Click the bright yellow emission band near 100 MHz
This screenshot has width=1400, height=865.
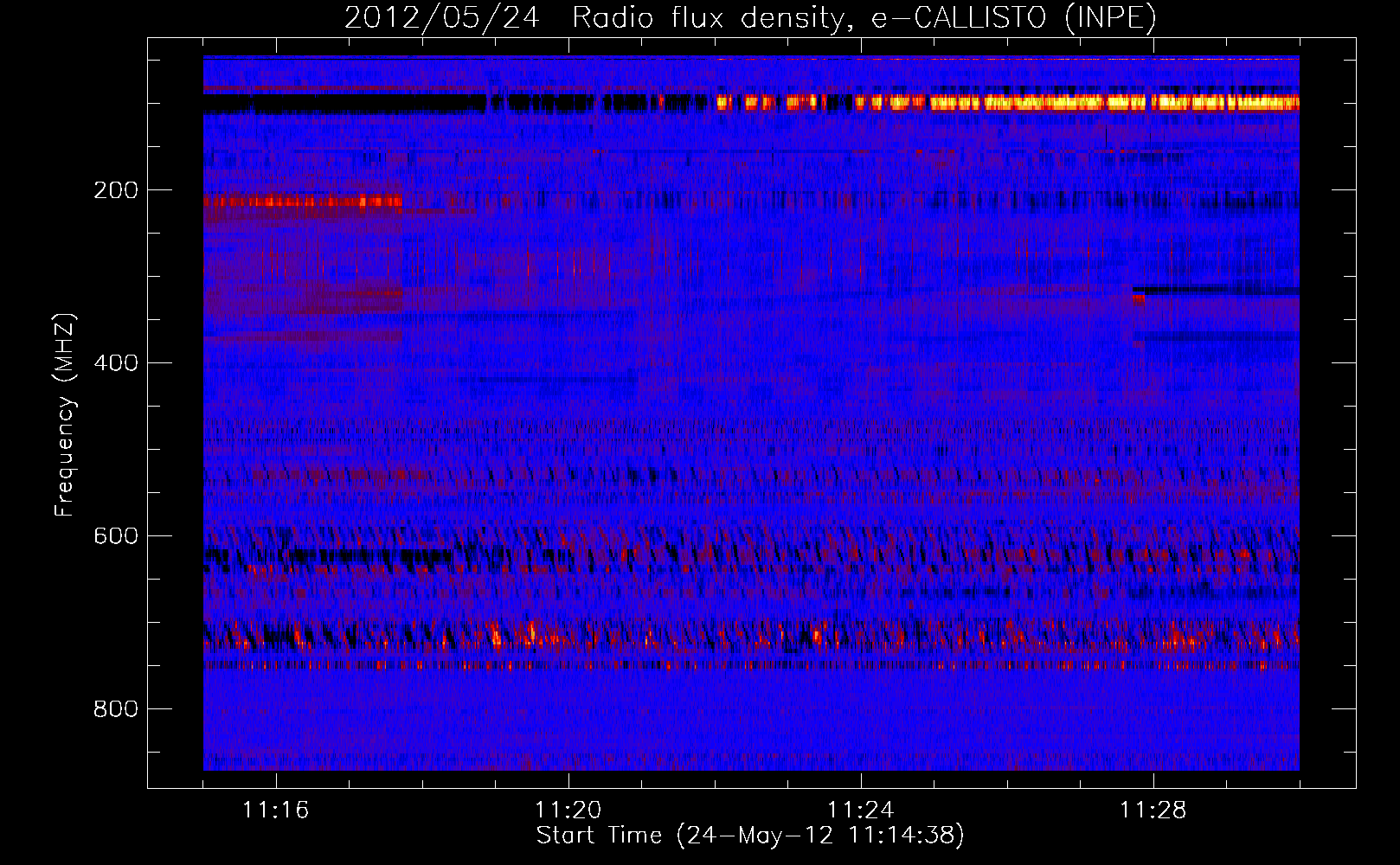click(x=1008, y=103)
